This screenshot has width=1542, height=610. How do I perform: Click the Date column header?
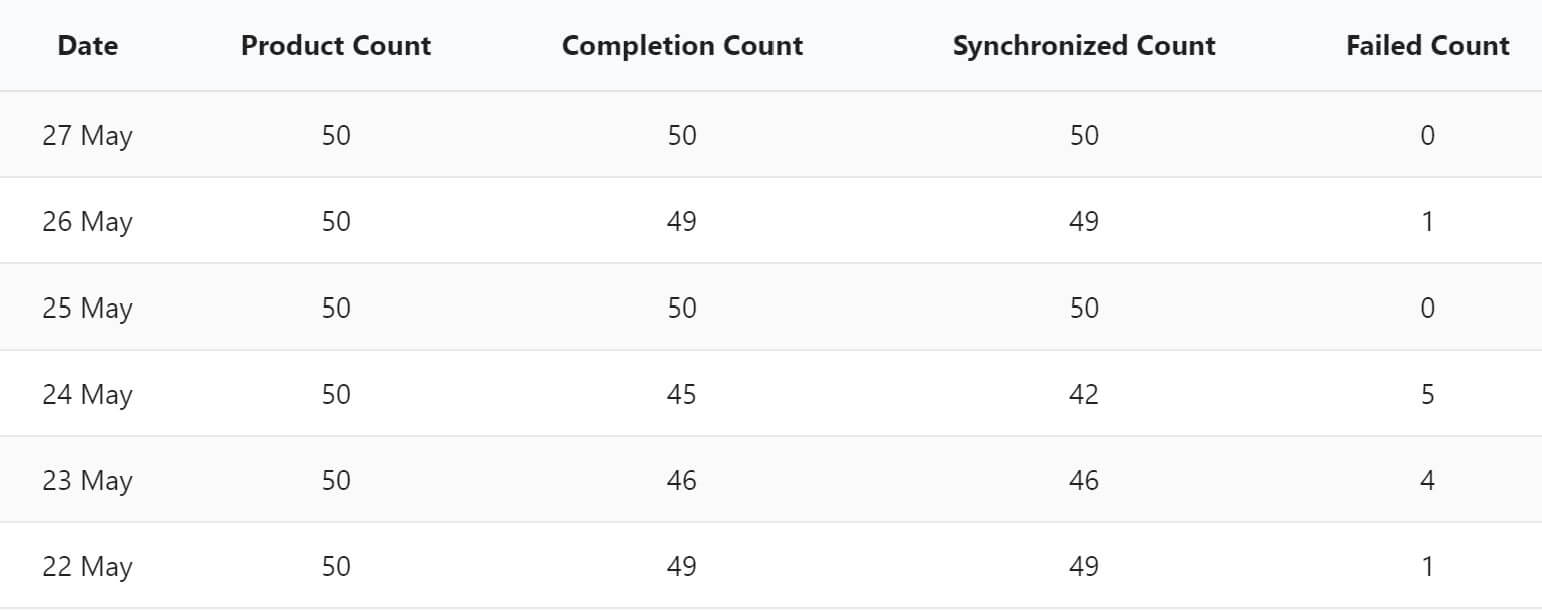coord(87,46)
